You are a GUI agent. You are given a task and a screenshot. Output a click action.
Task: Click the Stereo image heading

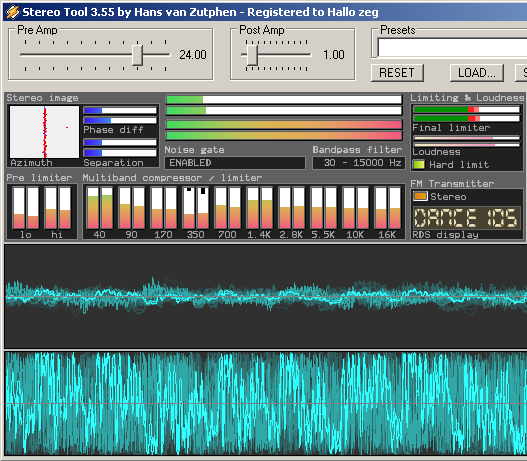pos(42,98)
